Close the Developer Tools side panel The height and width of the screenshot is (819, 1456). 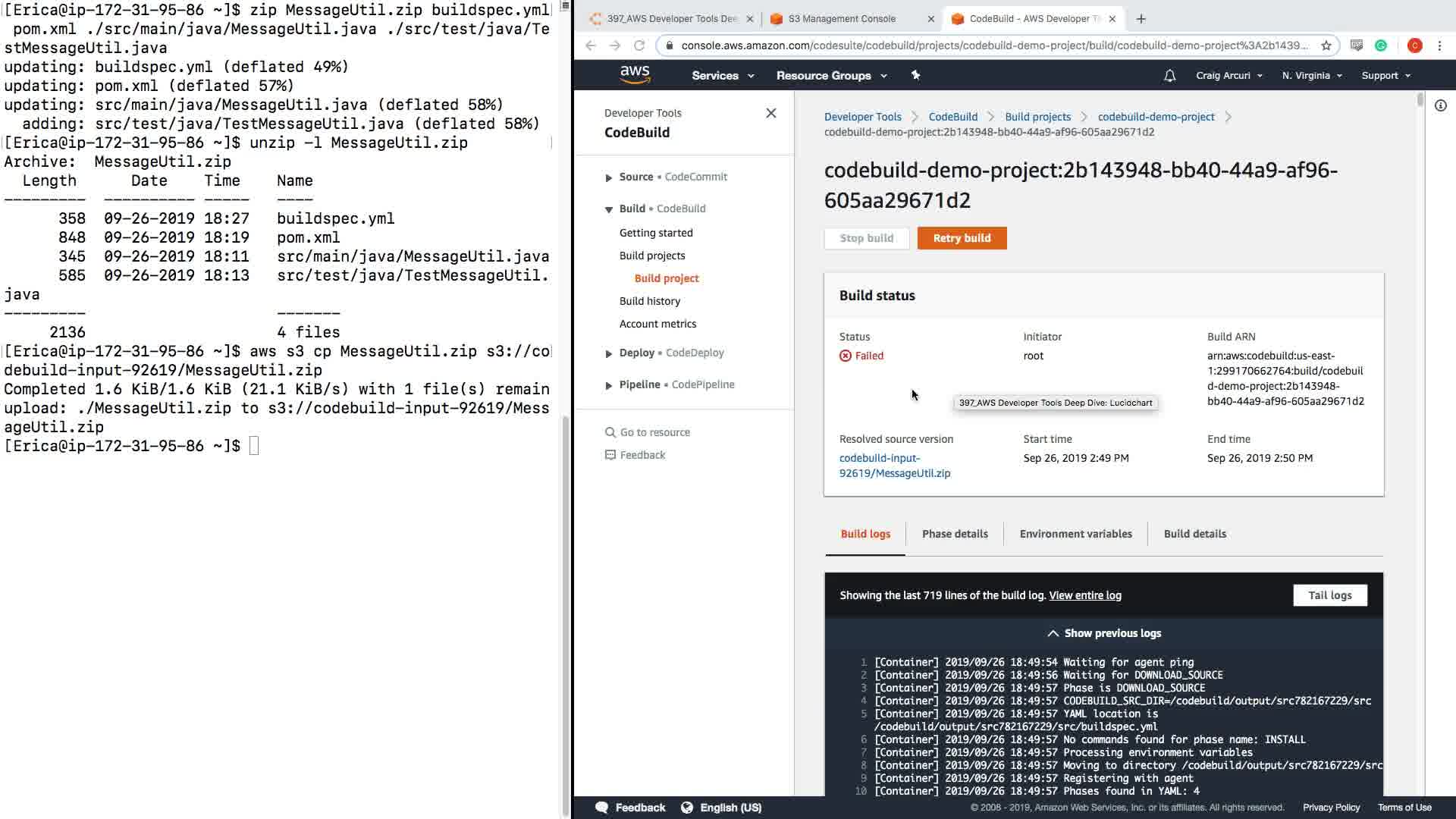point(770,113)
